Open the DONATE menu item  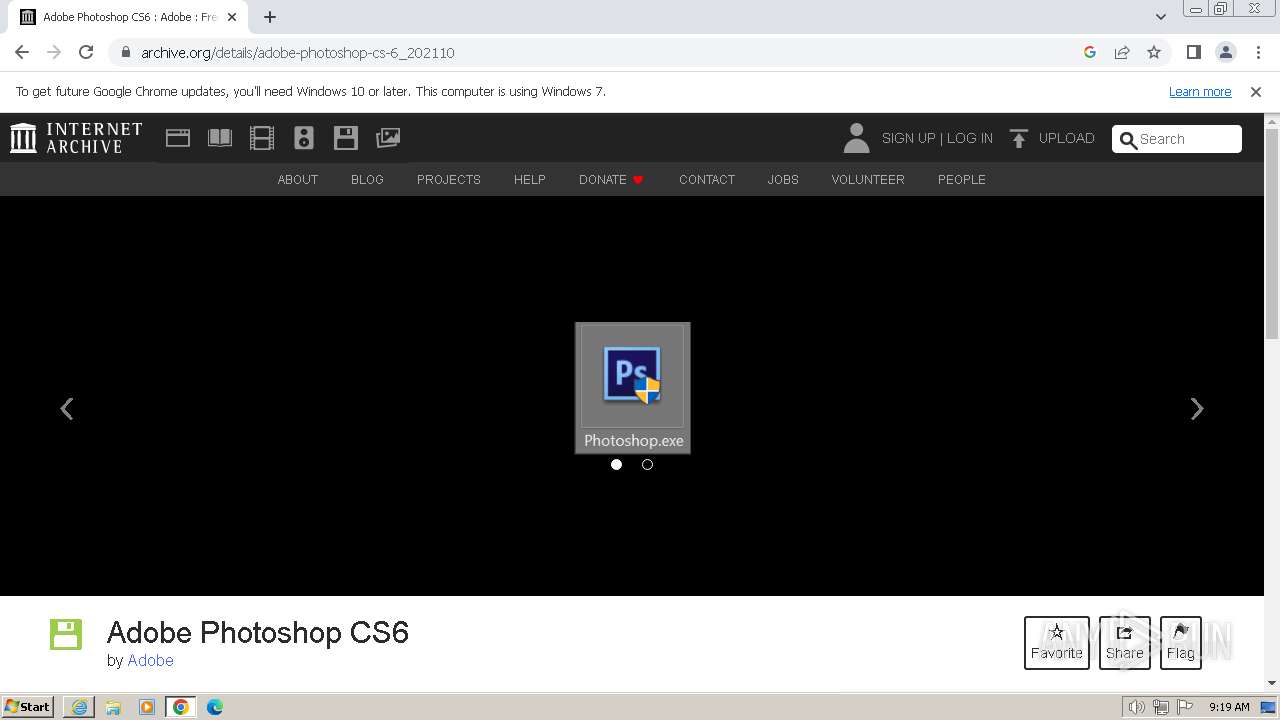coord(611,179)
